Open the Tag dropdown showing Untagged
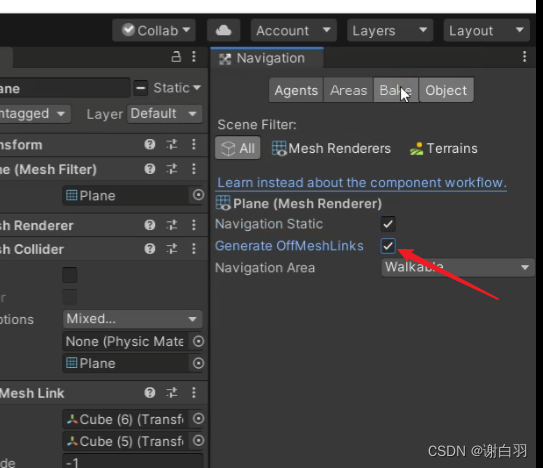This screenshot has height=468, width=543. (x=34, y=114)
